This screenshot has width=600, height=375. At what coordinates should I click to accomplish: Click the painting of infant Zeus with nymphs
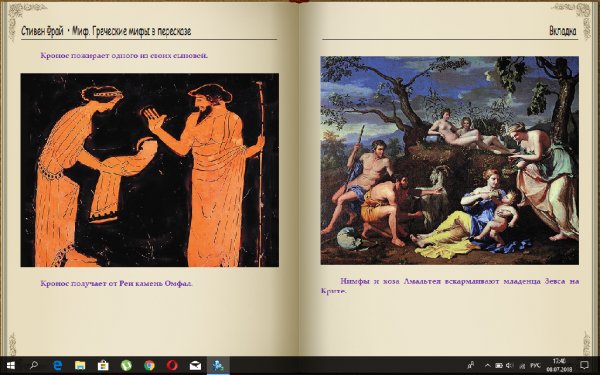click(x=450, y=160)
